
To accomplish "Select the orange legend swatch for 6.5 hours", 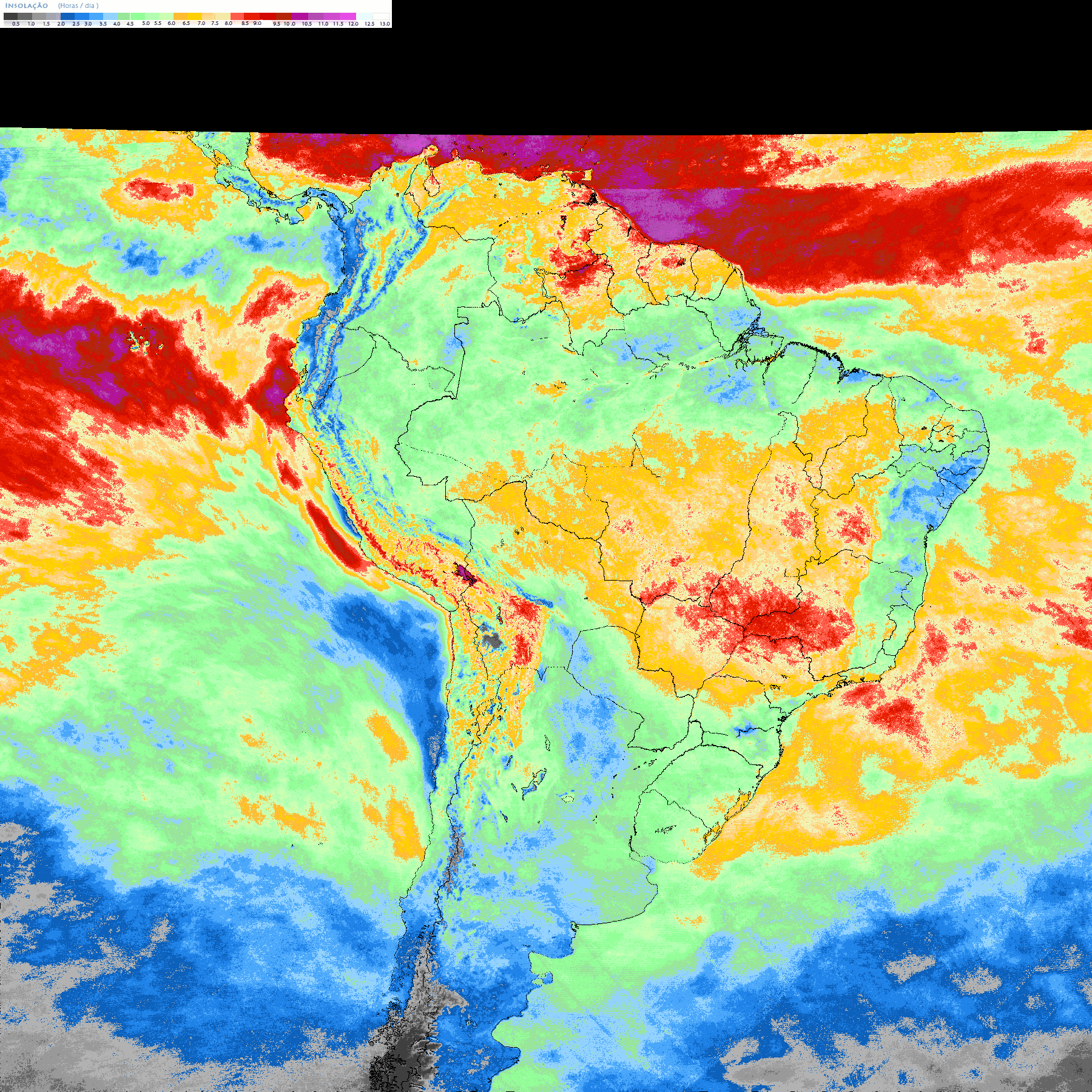I will pyautogui.click(x=180, y=16).
